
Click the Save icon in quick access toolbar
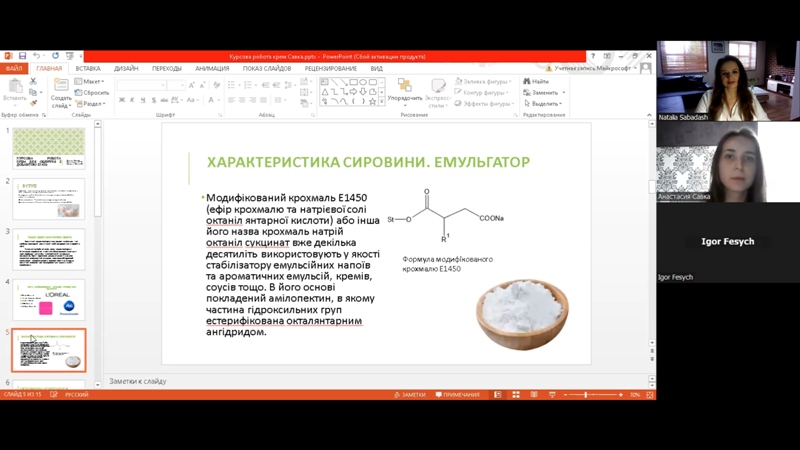coord(22,56)
